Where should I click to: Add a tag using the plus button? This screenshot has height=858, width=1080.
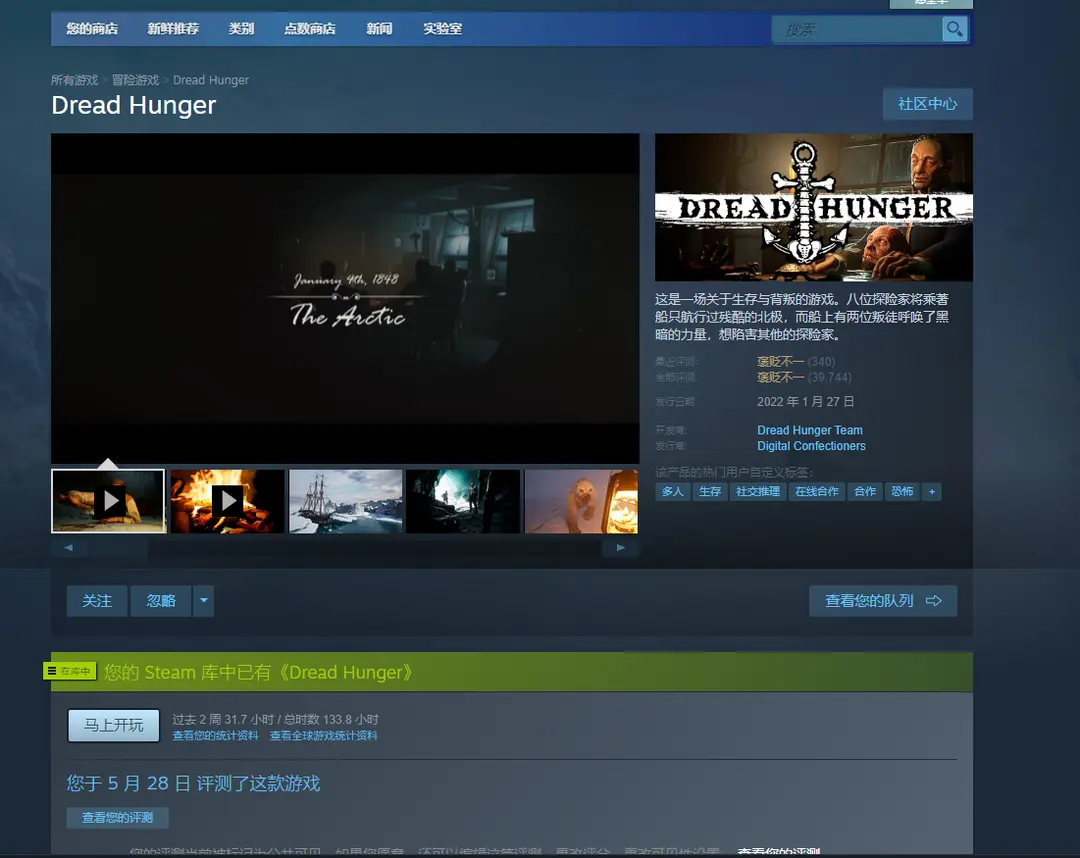(932, 492)
